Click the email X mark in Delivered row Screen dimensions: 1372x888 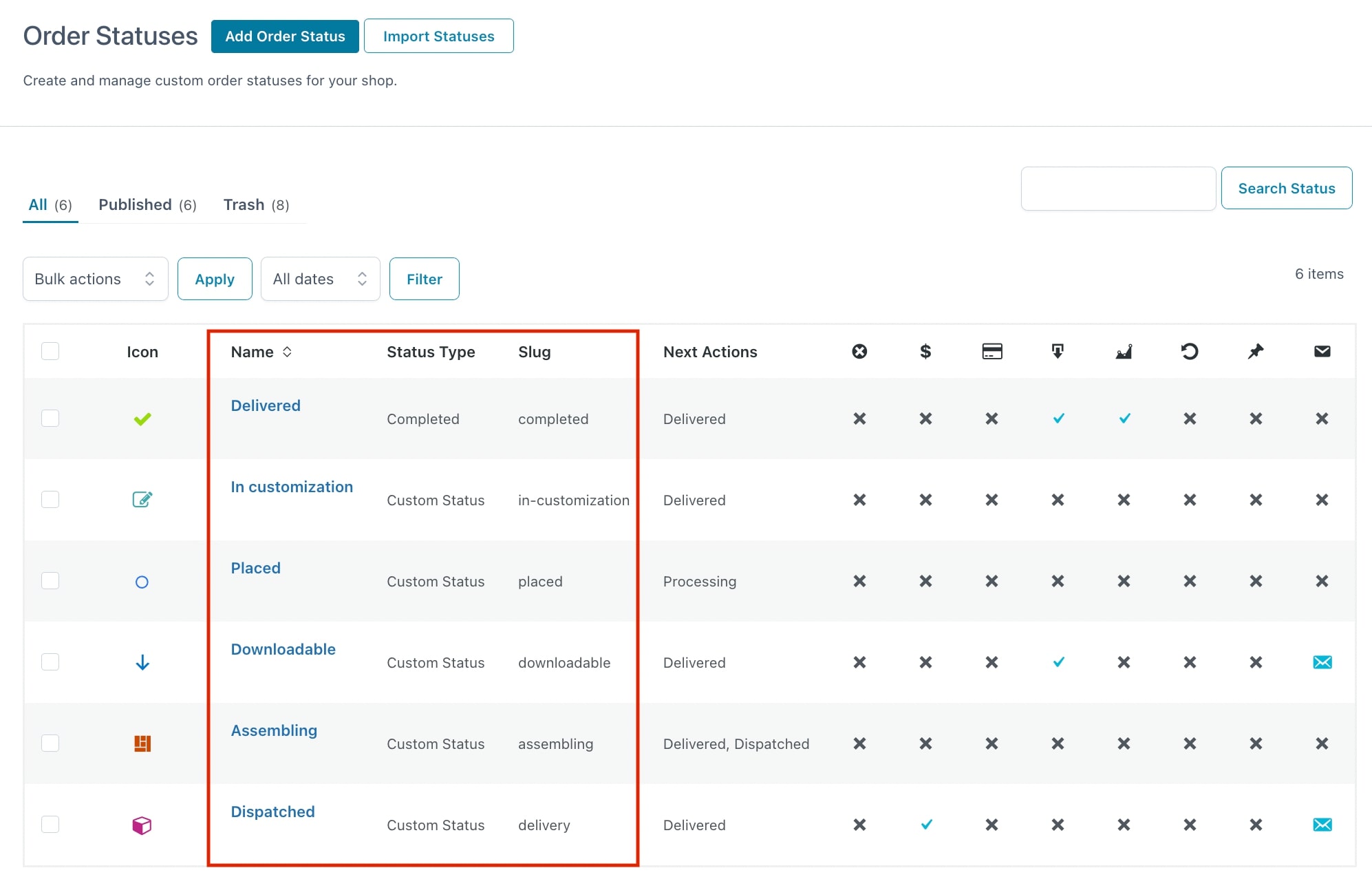click(1322, 419)
